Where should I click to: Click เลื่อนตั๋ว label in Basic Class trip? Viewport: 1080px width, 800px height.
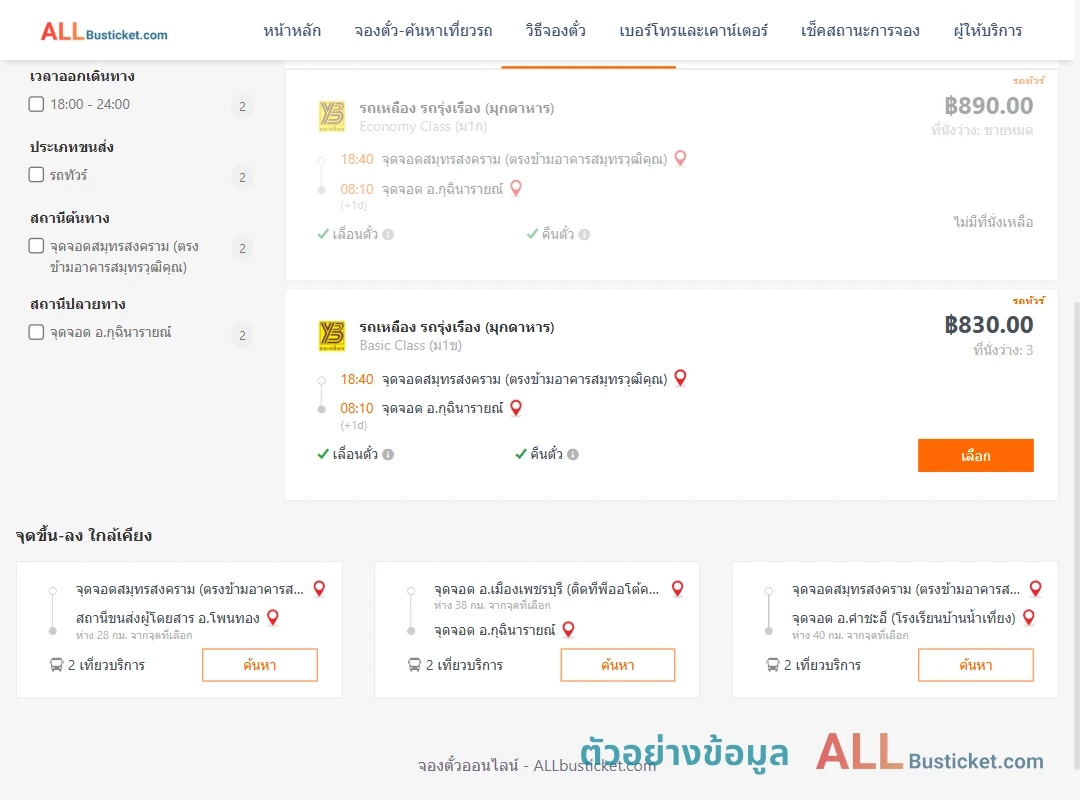point(355,454)
